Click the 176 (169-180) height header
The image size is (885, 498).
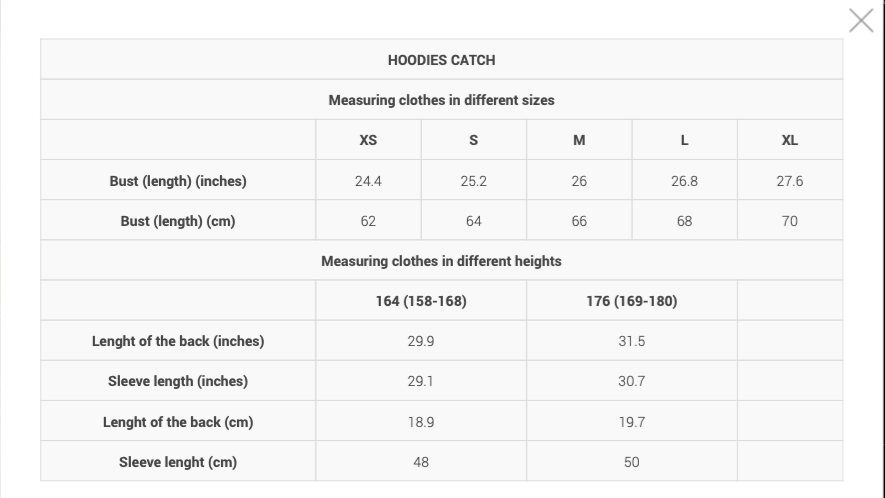coord(632,301)
